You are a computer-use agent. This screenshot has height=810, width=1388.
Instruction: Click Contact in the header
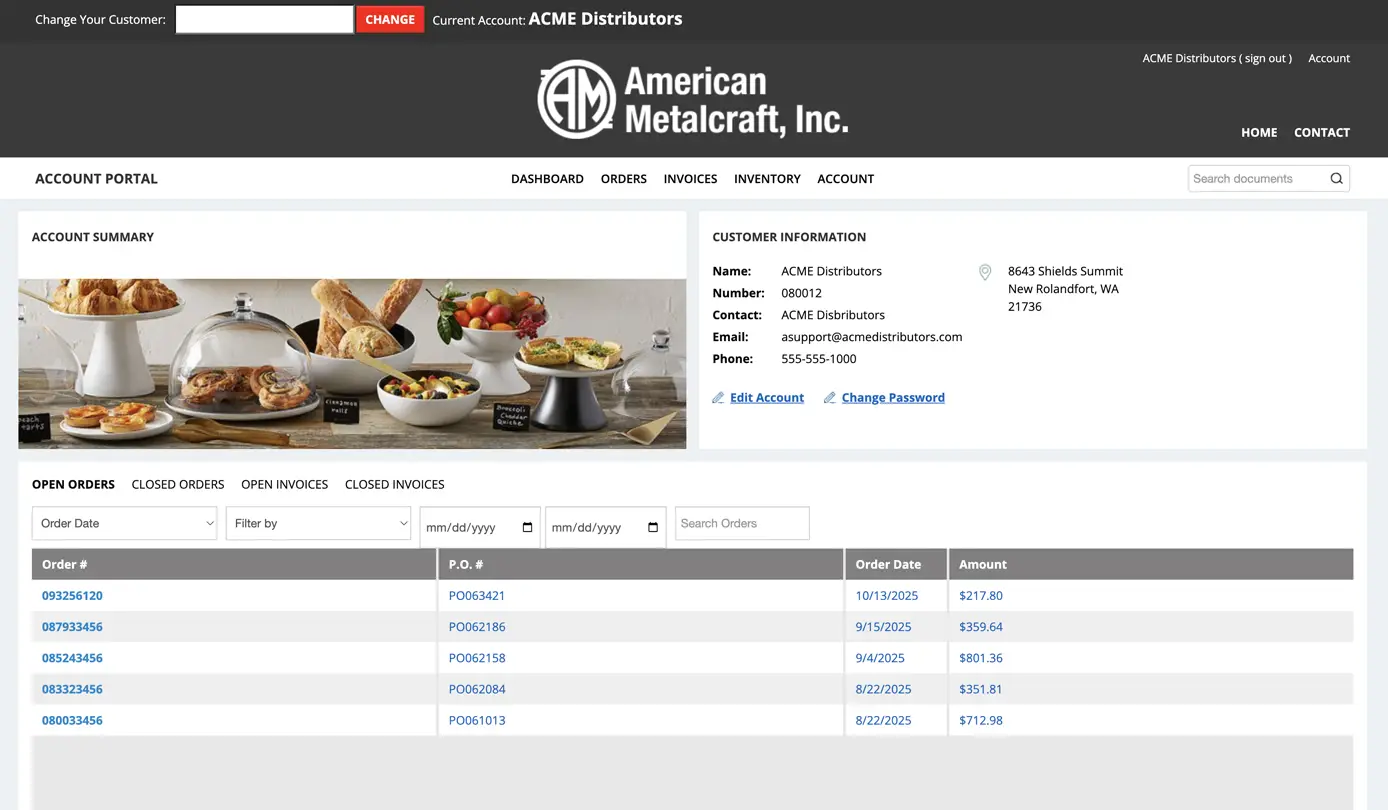click(x=1322, y=132)
